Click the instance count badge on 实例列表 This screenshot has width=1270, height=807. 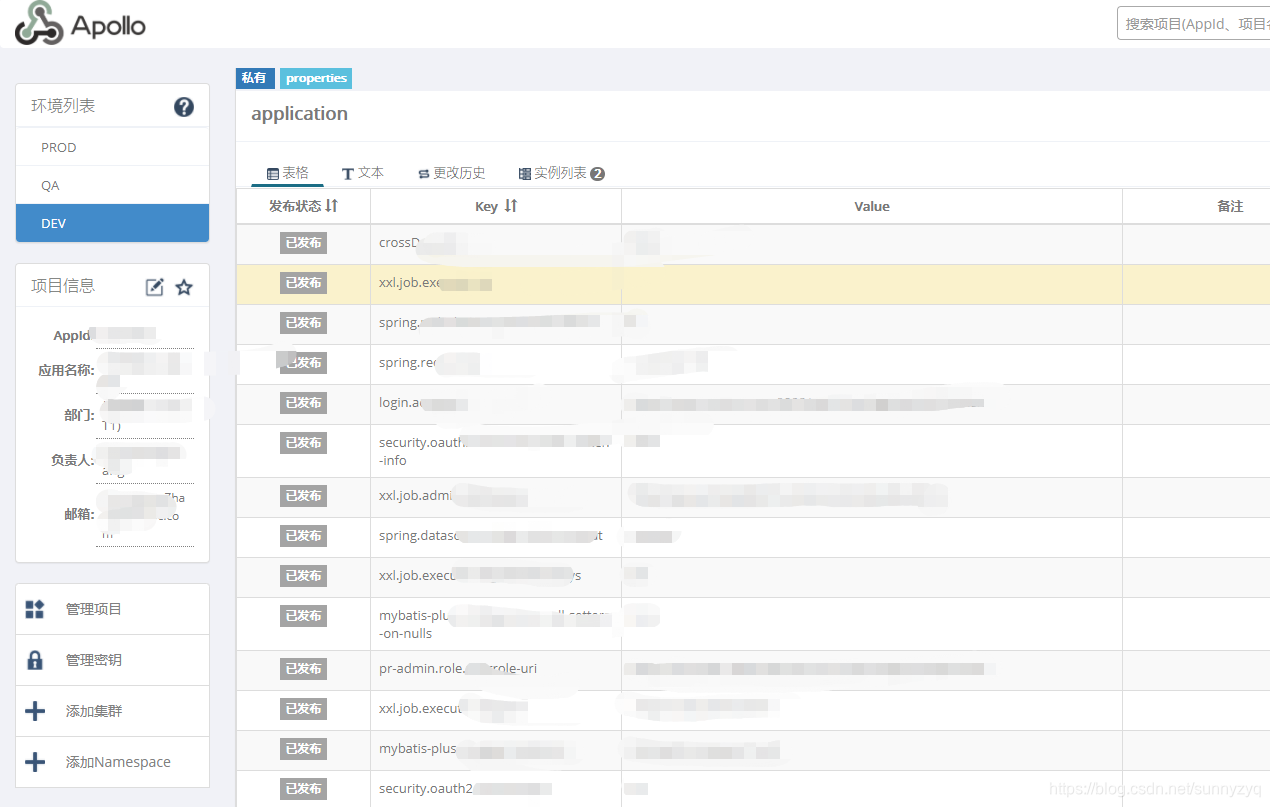pos(598,172)
